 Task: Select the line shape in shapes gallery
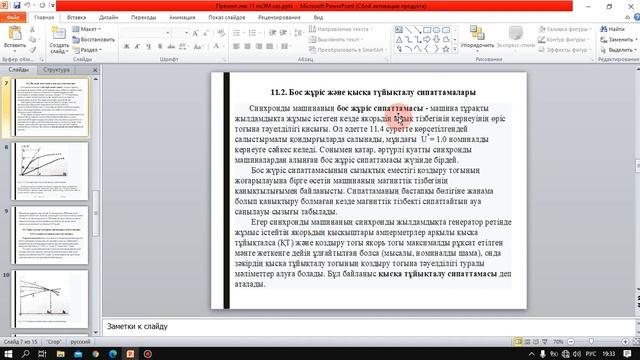(x=409, y=30)
